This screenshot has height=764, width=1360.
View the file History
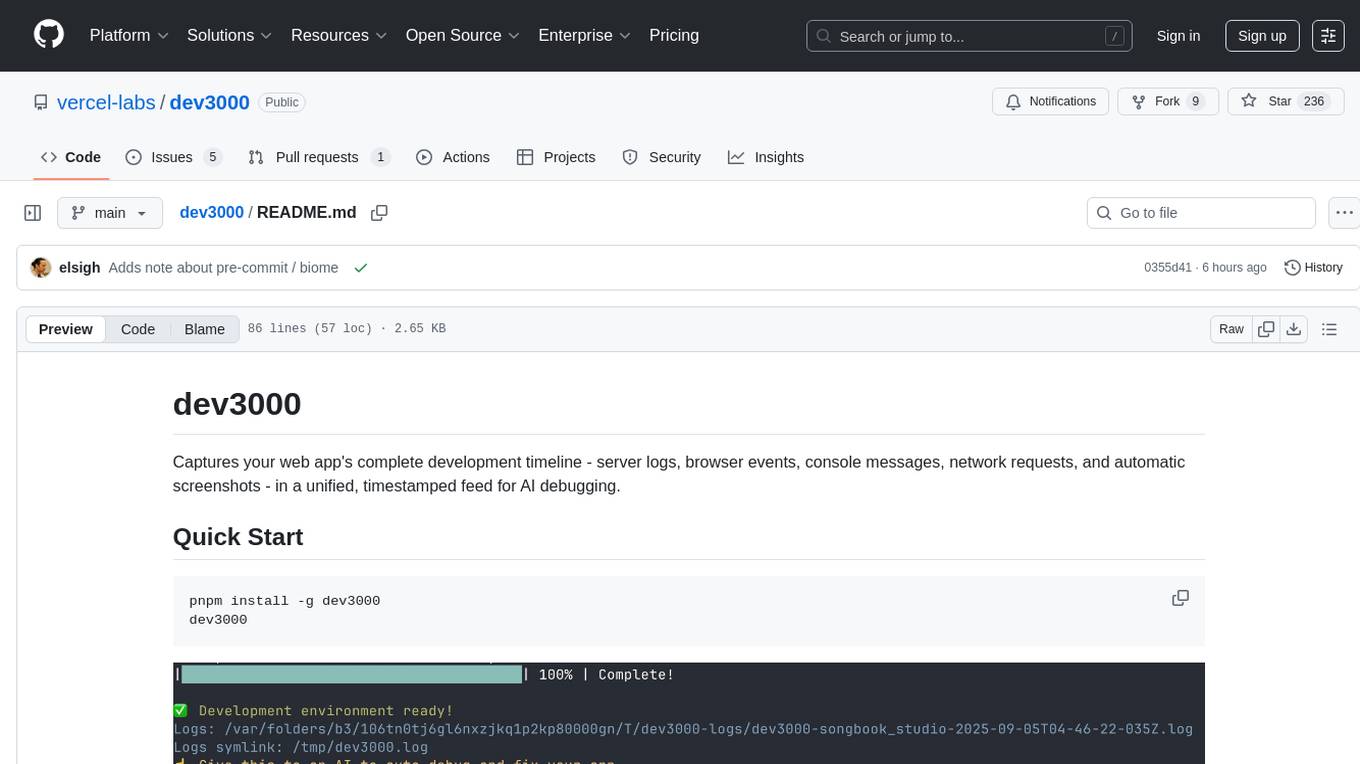(1313, 268)
